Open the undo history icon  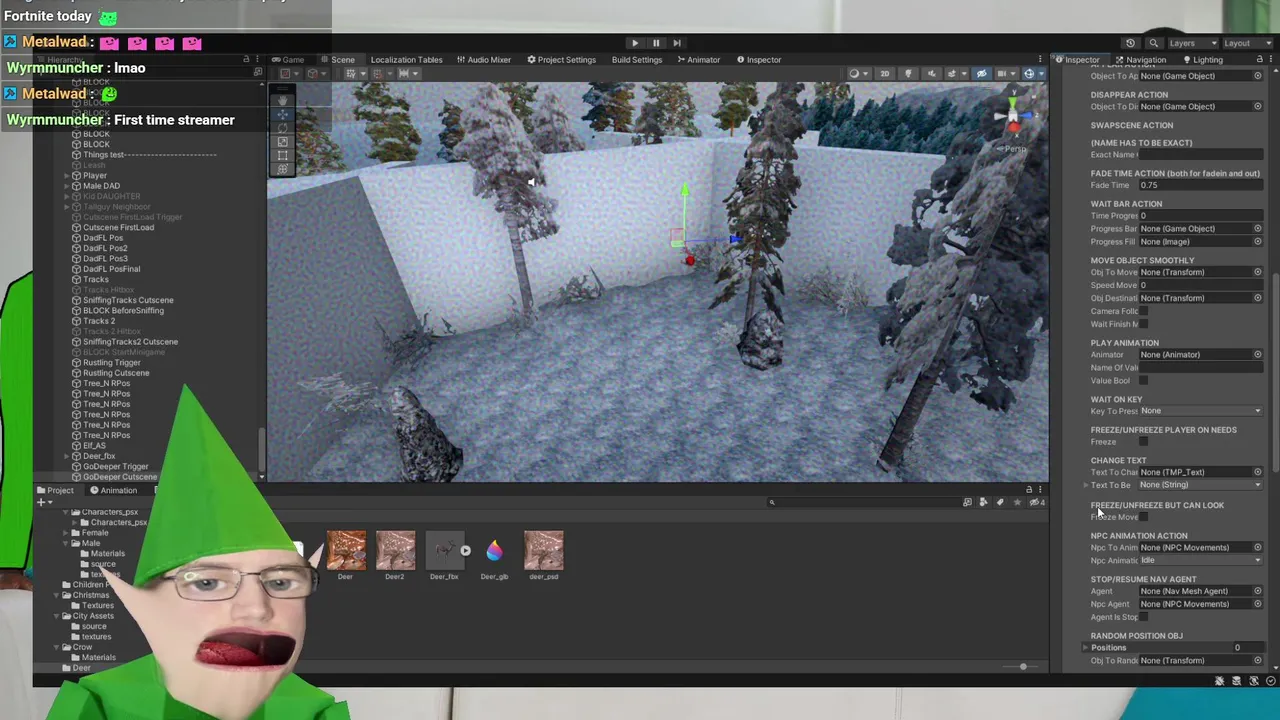[1130, 43]
